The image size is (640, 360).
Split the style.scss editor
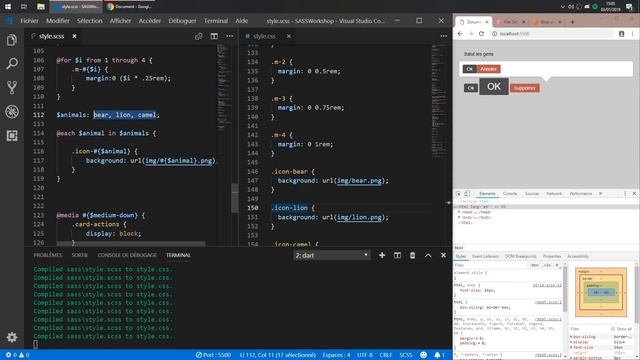[x=214, y=36]
